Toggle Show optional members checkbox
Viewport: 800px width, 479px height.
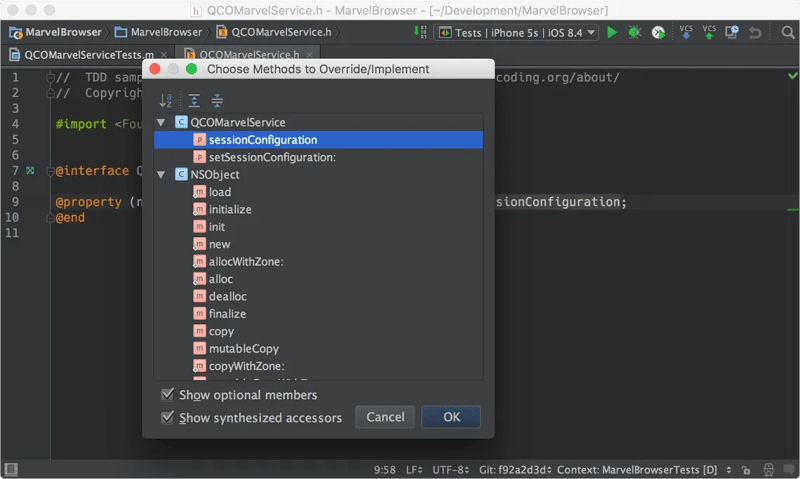167,394
